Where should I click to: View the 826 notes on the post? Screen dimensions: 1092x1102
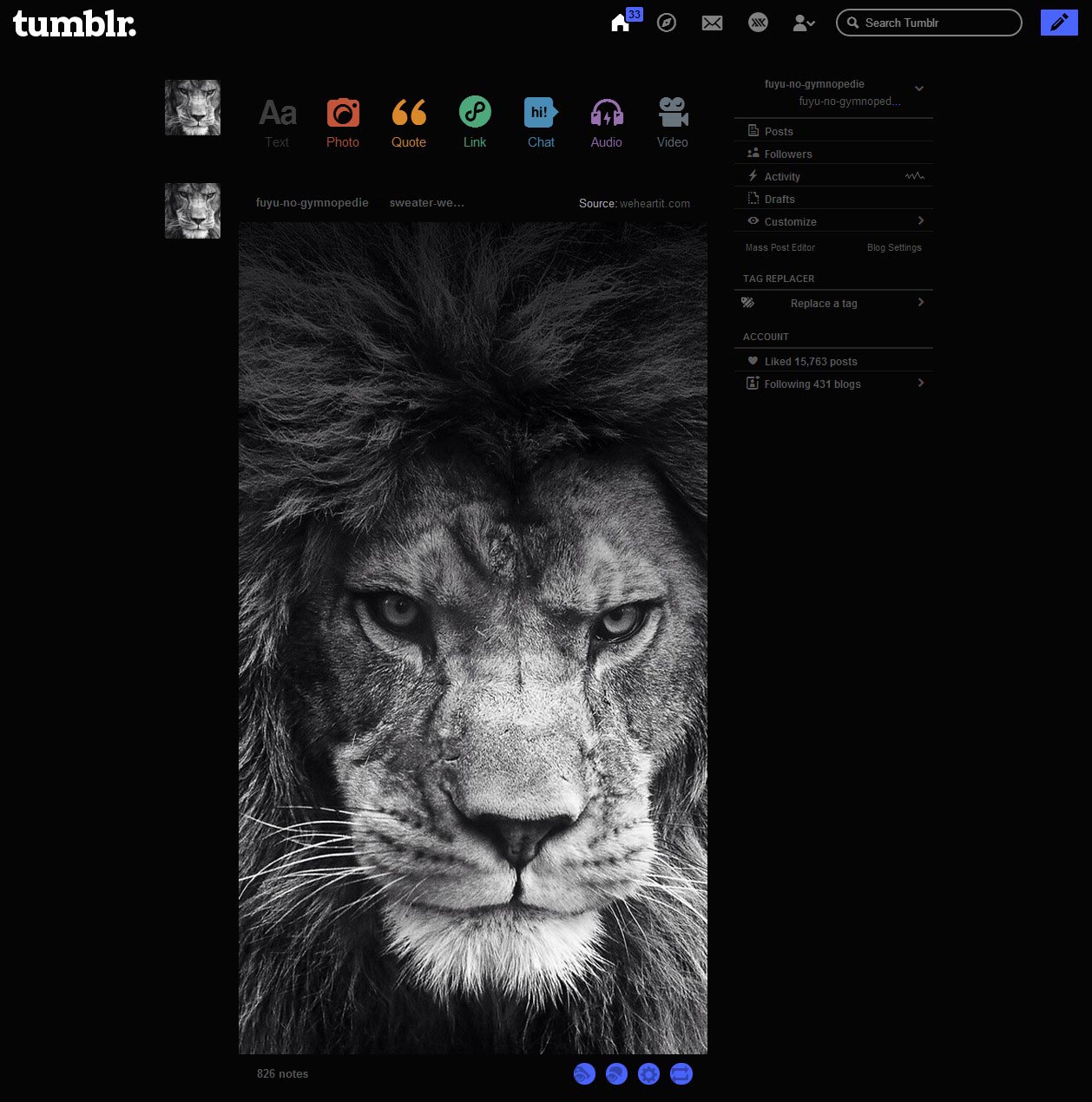click(x=281, y=1073)
